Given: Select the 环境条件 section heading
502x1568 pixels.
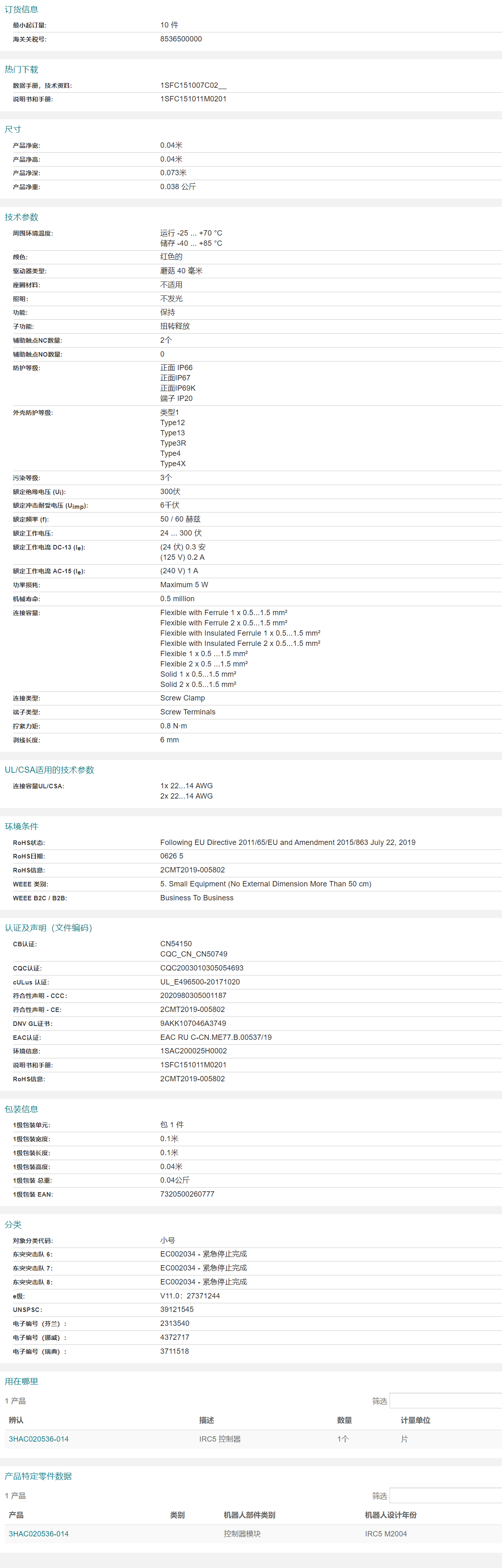Looking at the screenshot, I should tap(21, 826).
